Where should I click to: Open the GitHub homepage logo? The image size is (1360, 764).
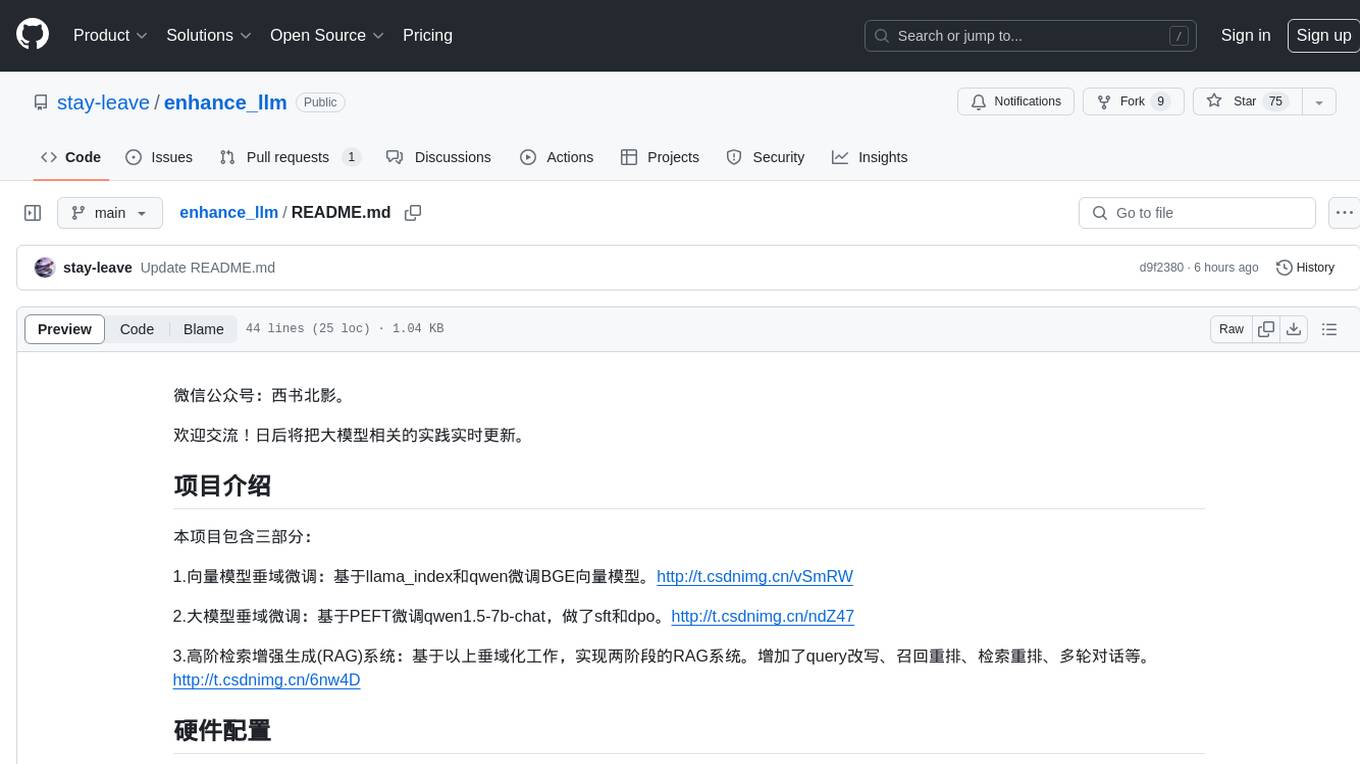pos(32,35)
